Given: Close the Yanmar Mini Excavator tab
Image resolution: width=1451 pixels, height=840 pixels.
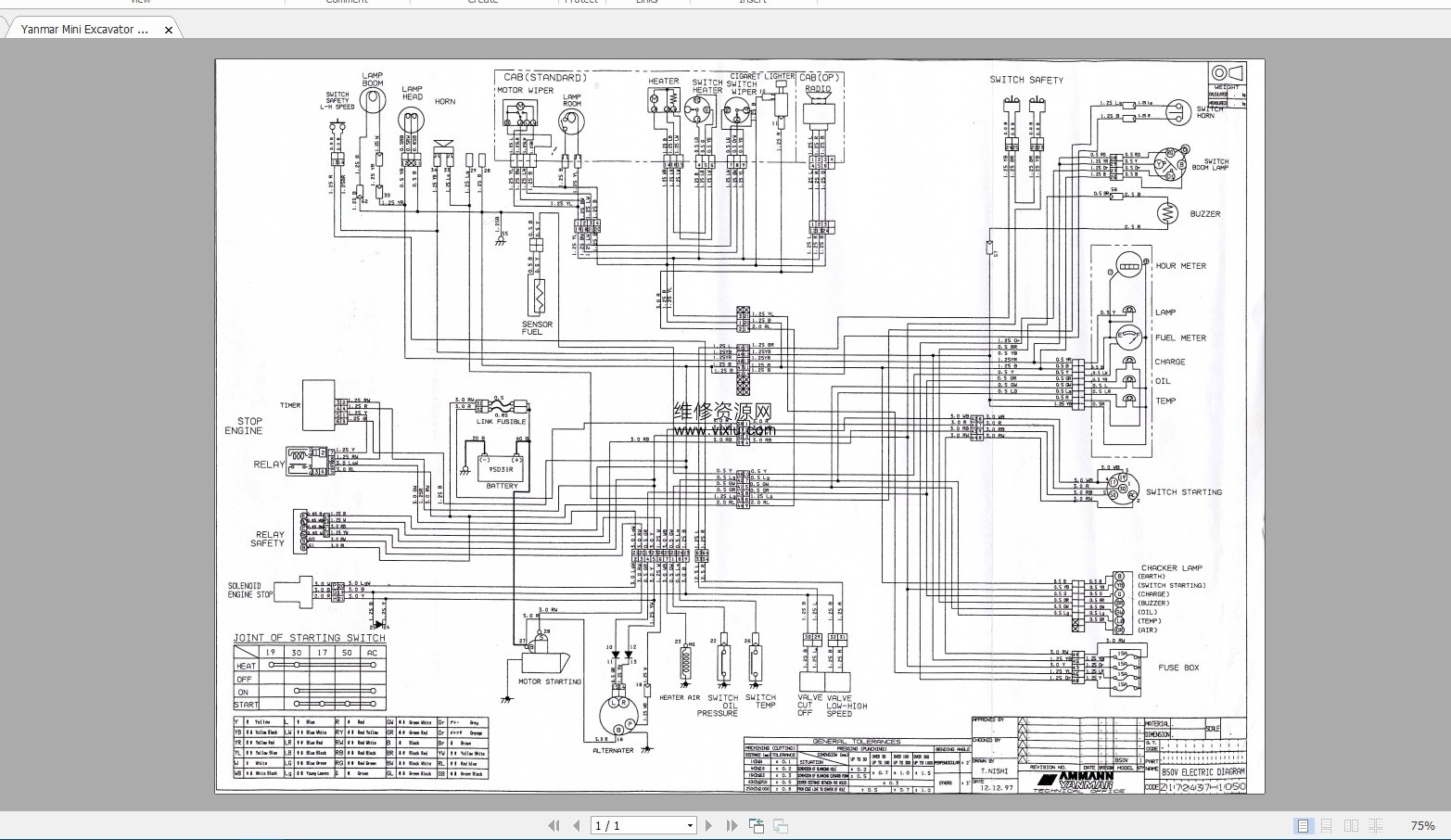Looking at the screenshot, I should pyautogui.click(x=169, y=30).
